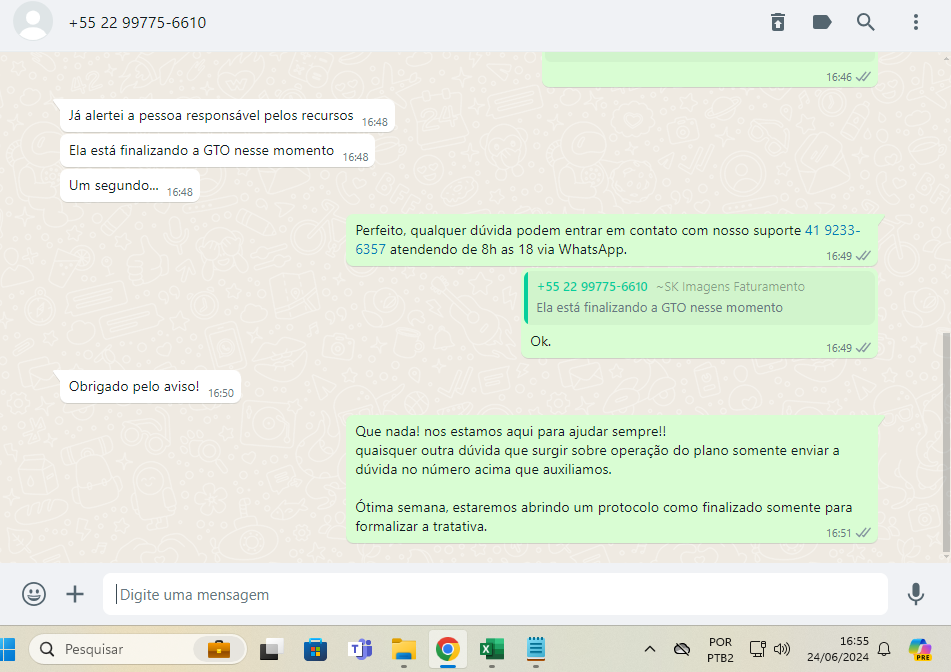Click the briefcase icon in taskbar search
Screen dimensions: 951x672
pyautogui.click(x=218, y=650)
